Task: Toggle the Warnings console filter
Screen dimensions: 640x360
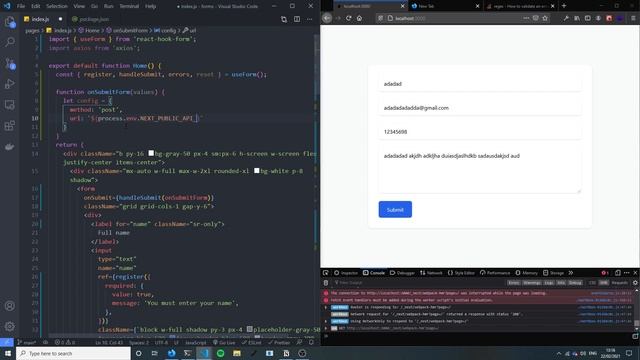Action: point(532,282)
